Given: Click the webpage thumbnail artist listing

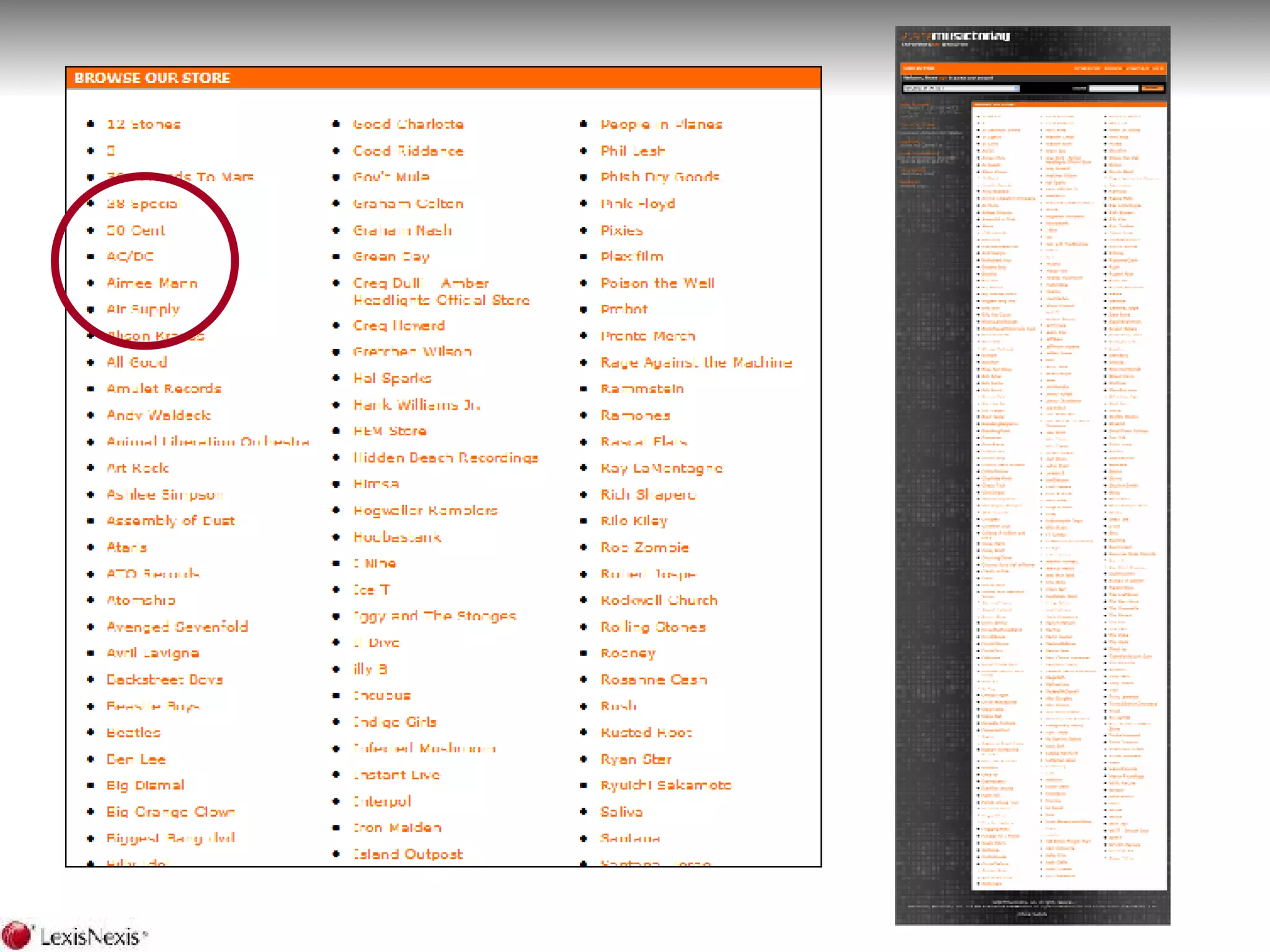Looking at the screenshot, I should pyautogui.click(x=1068, y=496).
